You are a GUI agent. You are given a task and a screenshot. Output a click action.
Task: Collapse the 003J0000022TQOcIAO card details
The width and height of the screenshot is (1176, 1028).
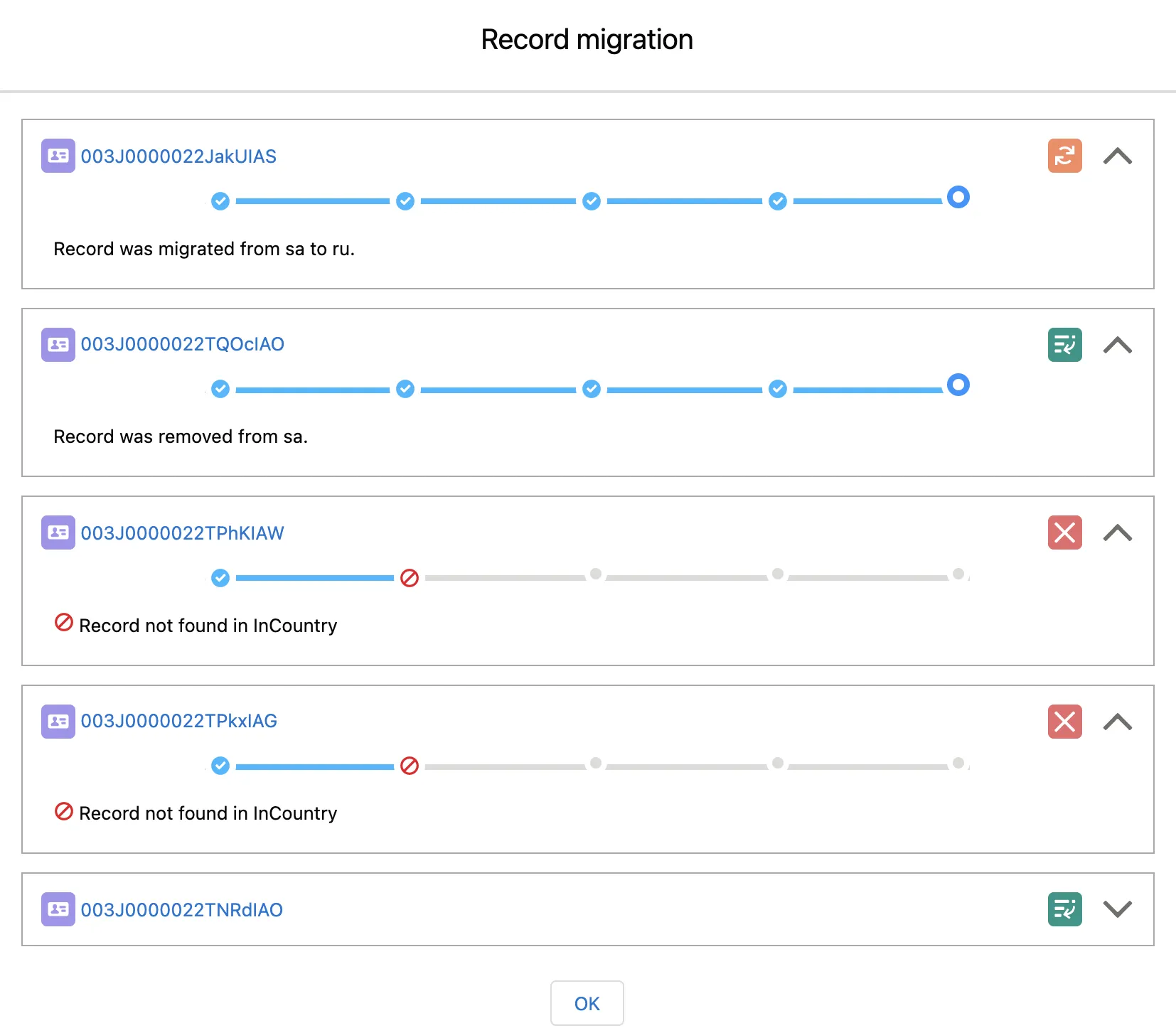coord(1118,345)
